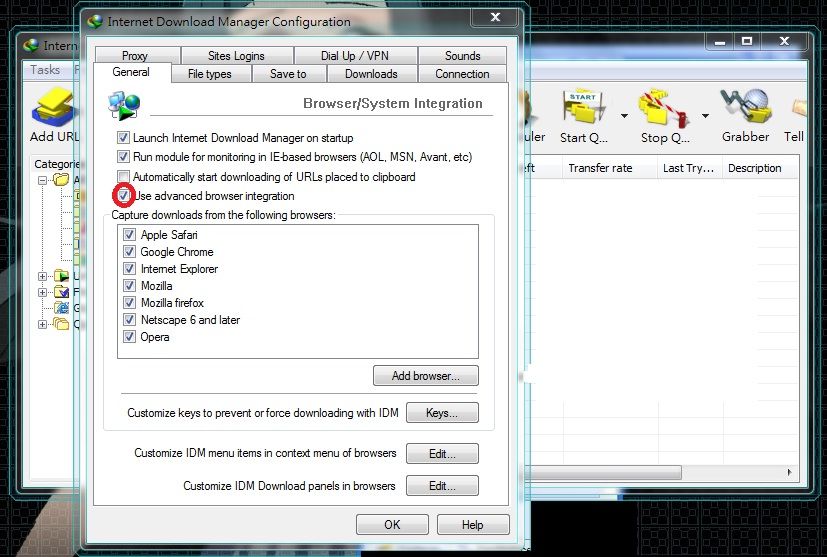Uncheck Apple Safari browser capture
The height and width of the screenshot is (557, 827).
coord(129,234)
